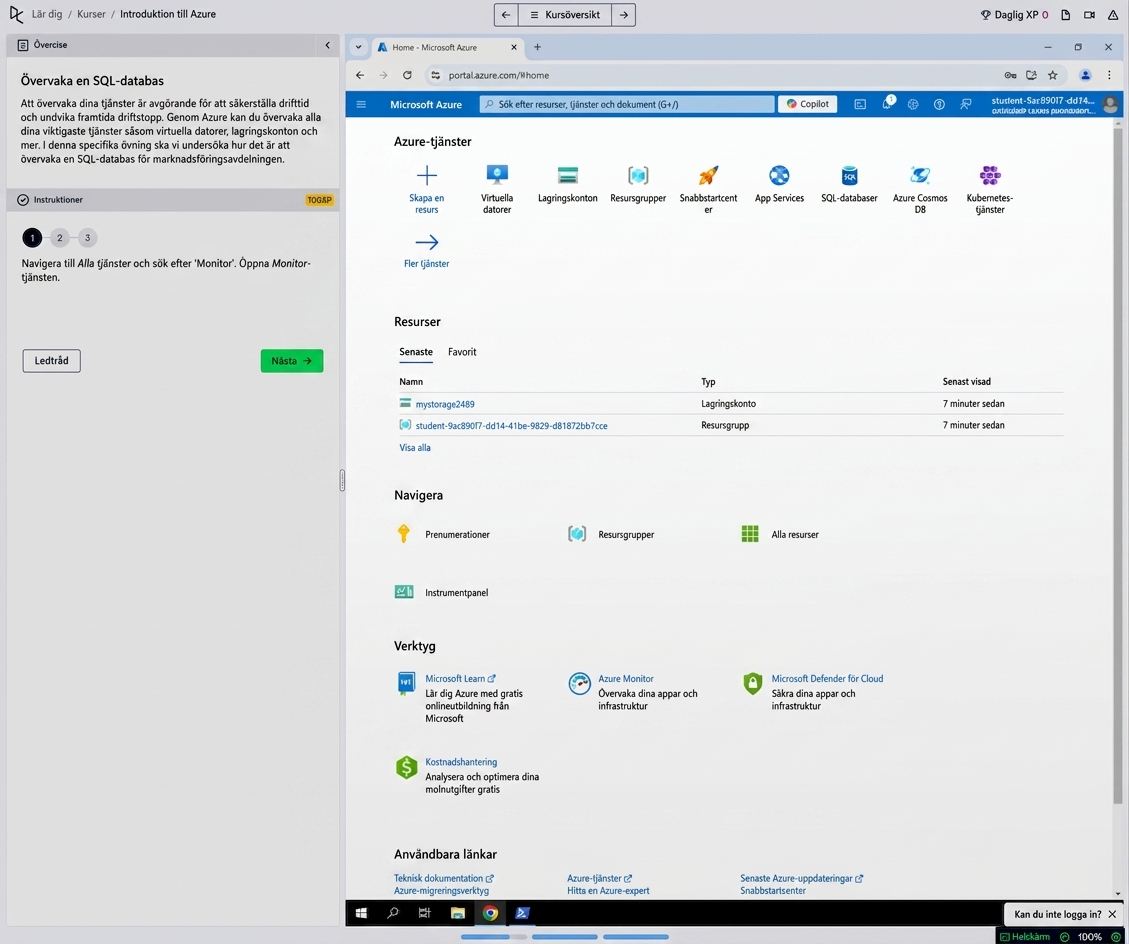Open mystorage2489 resource link
Image resolution: width=1129 pixels, height=944 pixels.
[445, 404]
